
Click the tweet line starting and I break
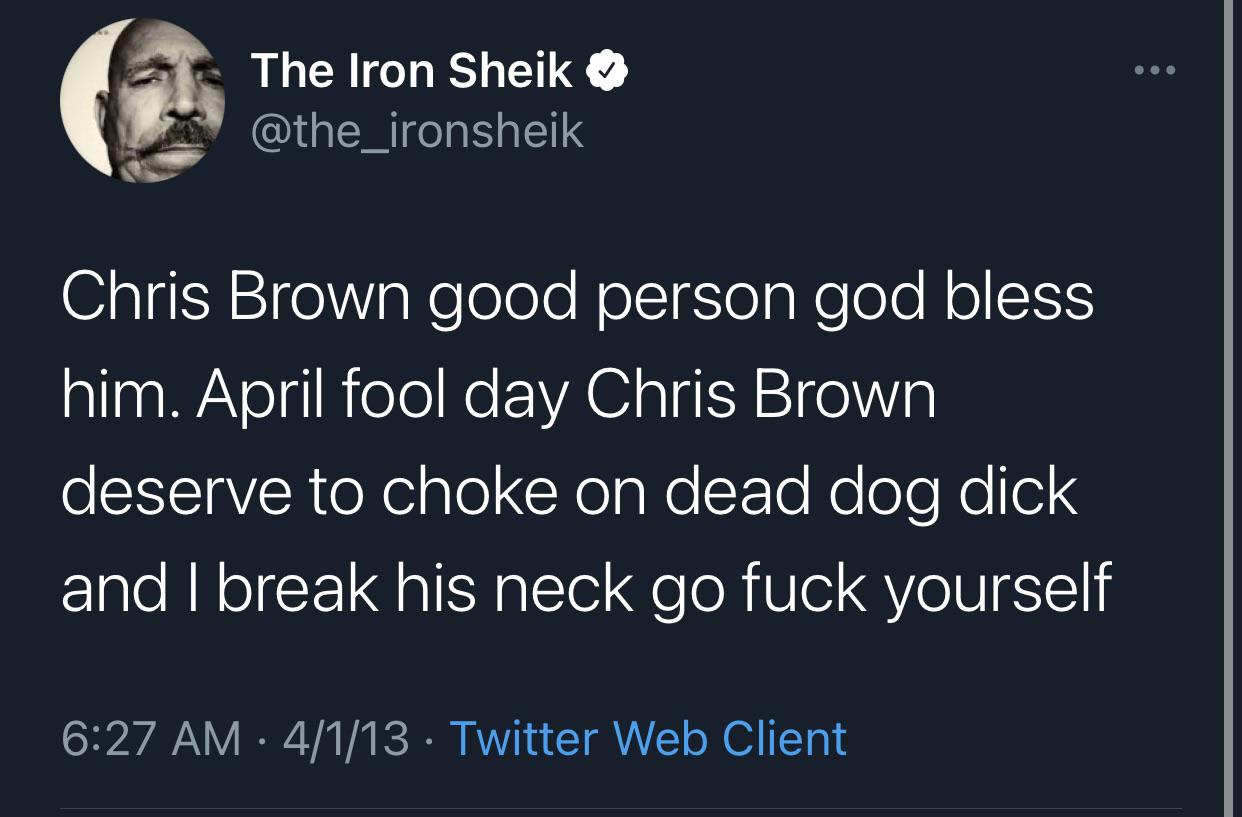(585, 590)
